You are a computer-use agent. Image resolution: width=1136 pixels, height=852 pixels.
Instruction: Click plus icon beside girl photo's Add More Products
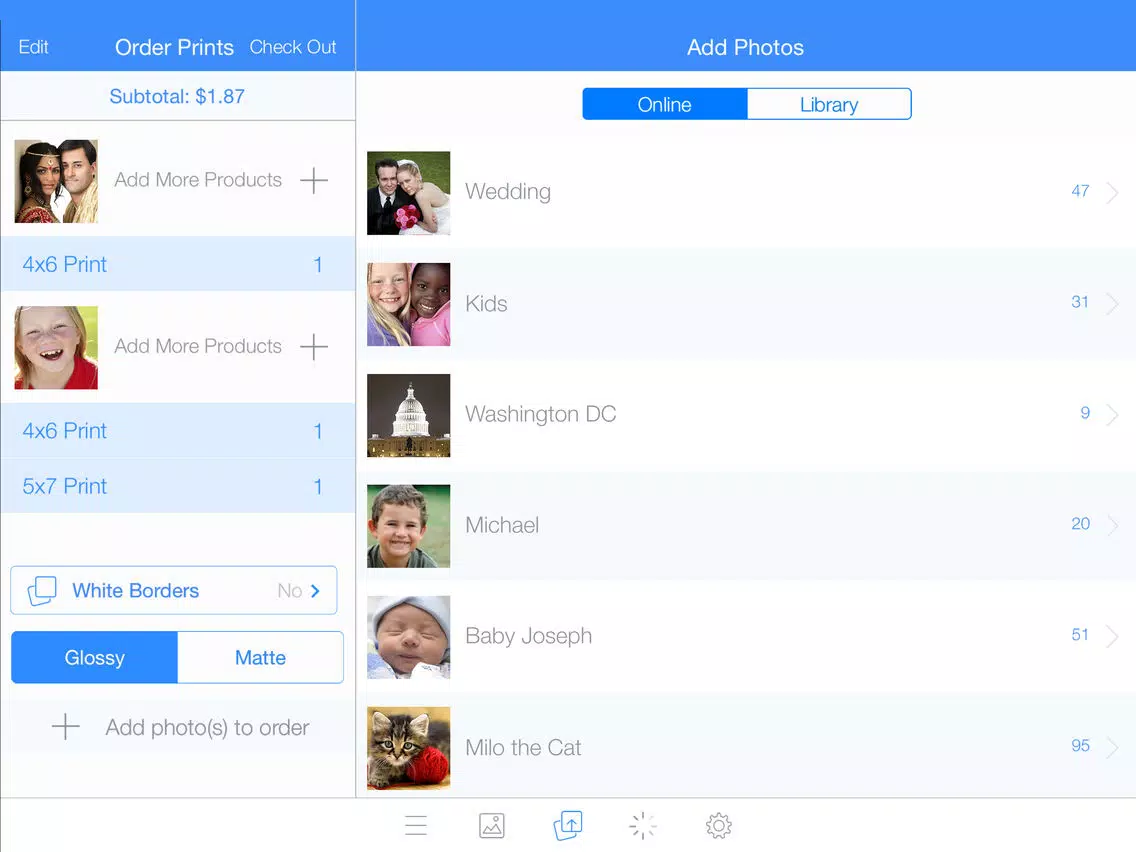click(314, 346)
